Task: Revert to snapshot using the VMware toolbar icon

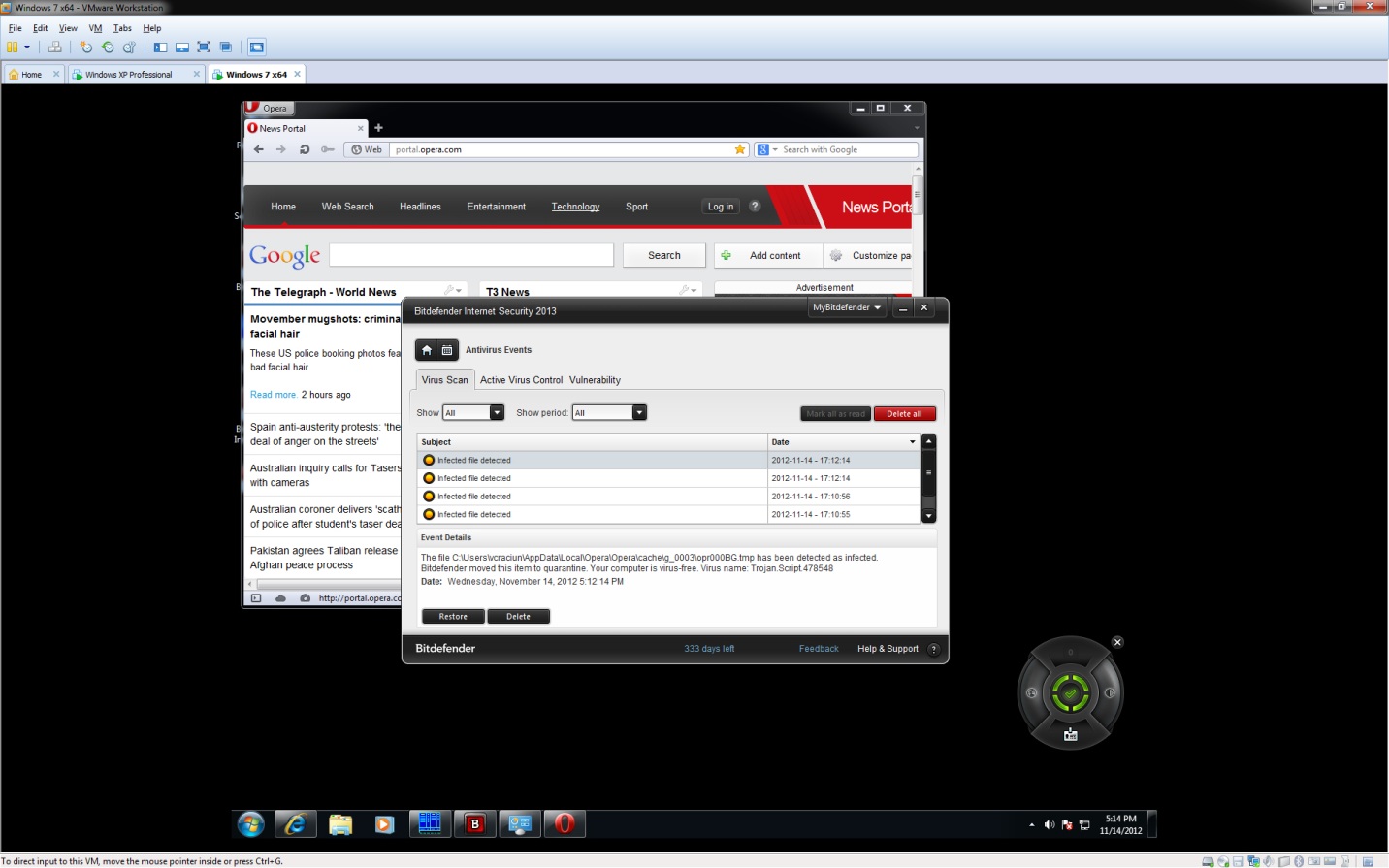Action: (x=108, y=47)
